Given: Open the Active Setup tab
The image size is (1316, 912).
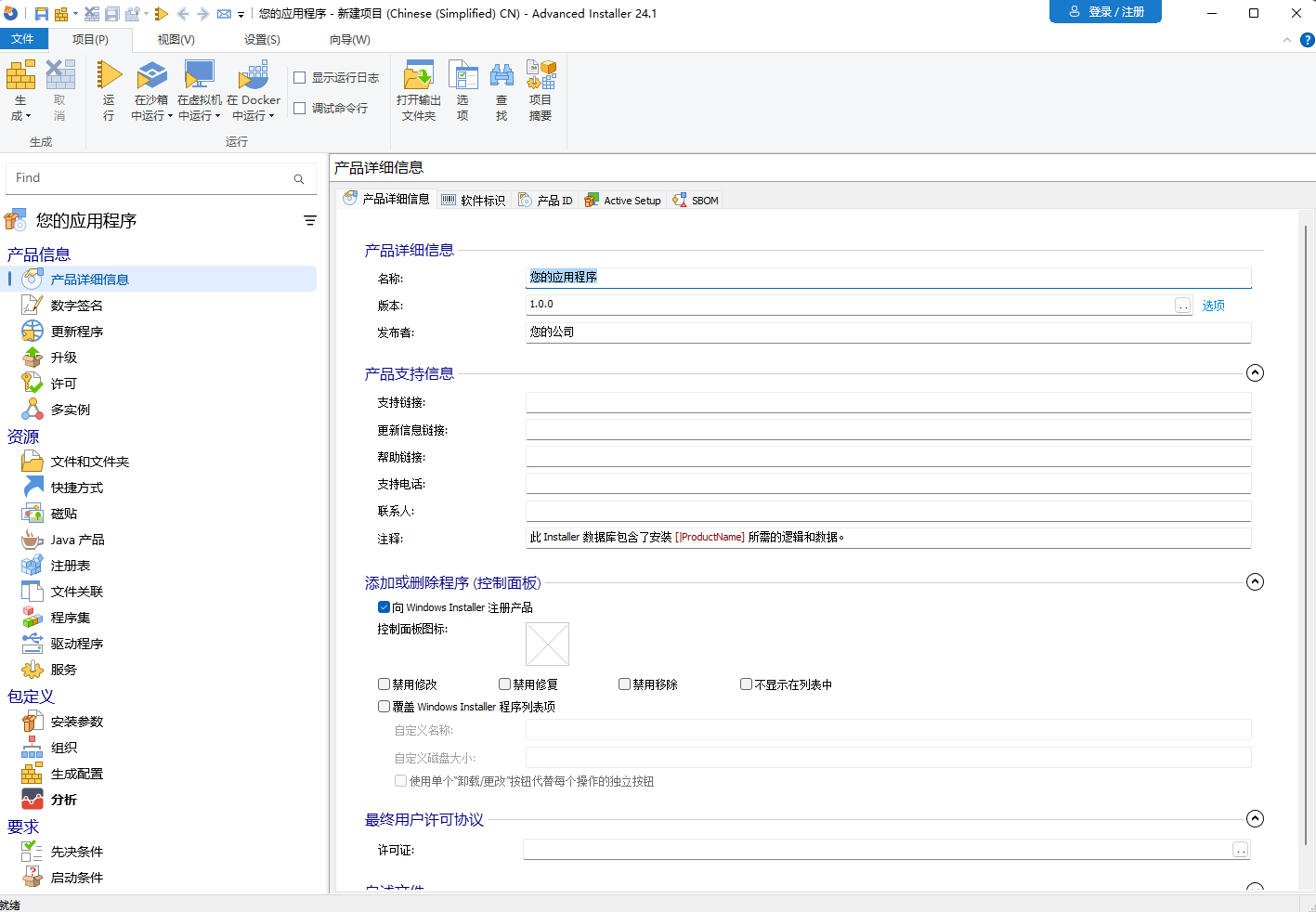Looking at the screenshot, I should 622,201.
